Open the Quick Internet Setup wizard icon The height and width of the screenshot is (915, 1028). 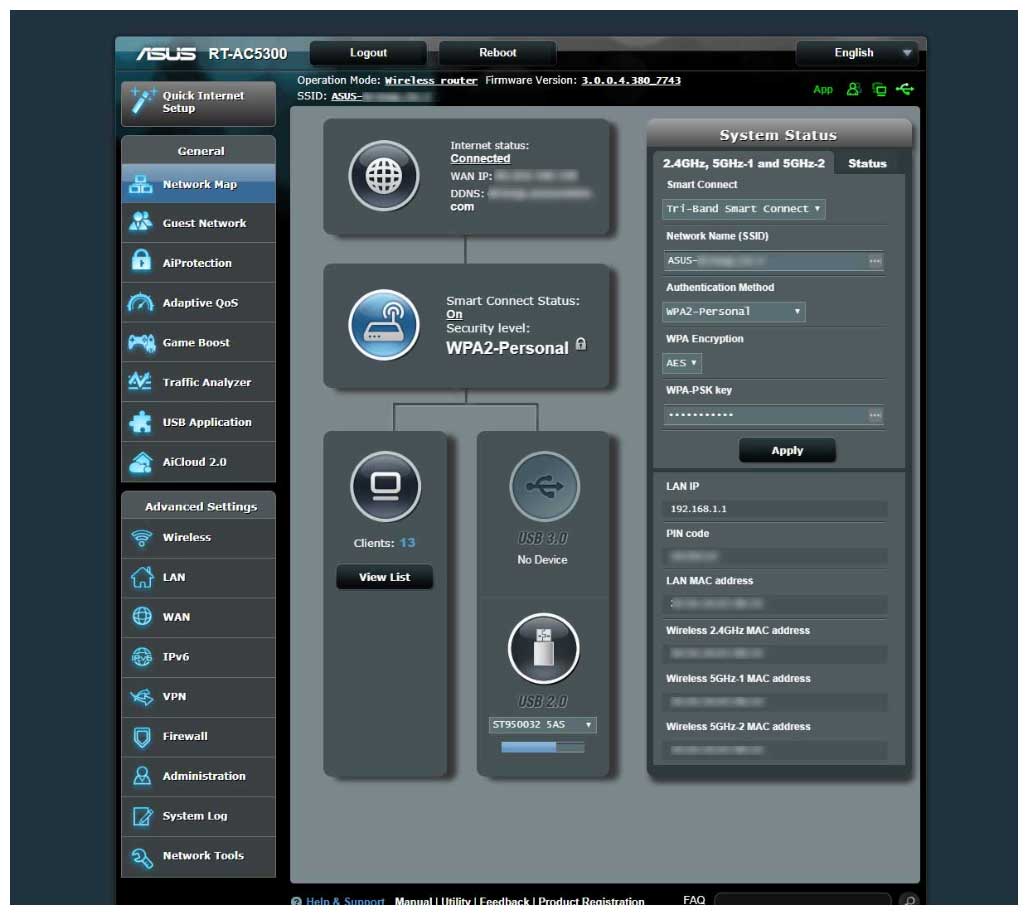[142, 101]
